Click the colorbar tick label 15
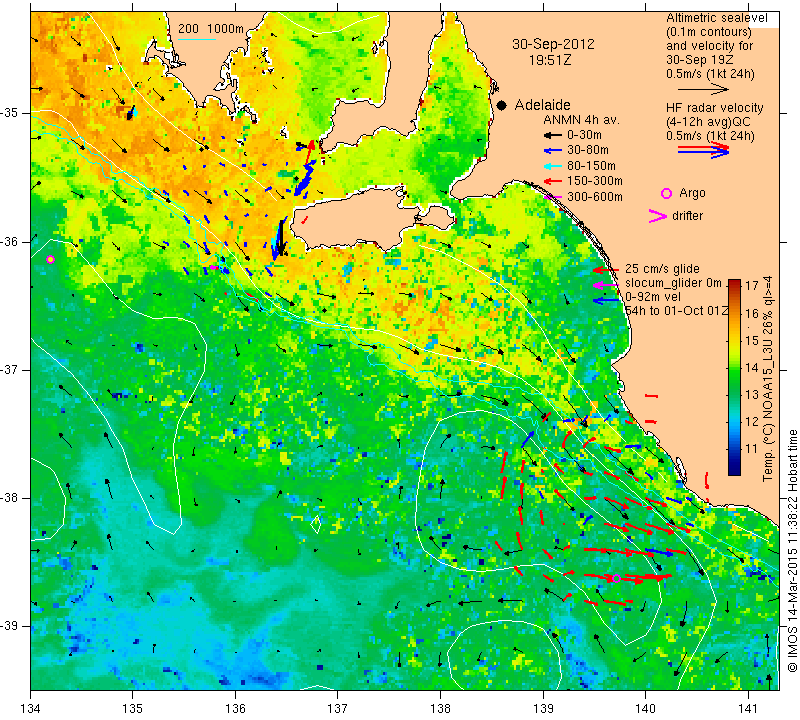This screenshot has width=800, height=720. pyautogui.click(x=752, y=340)
